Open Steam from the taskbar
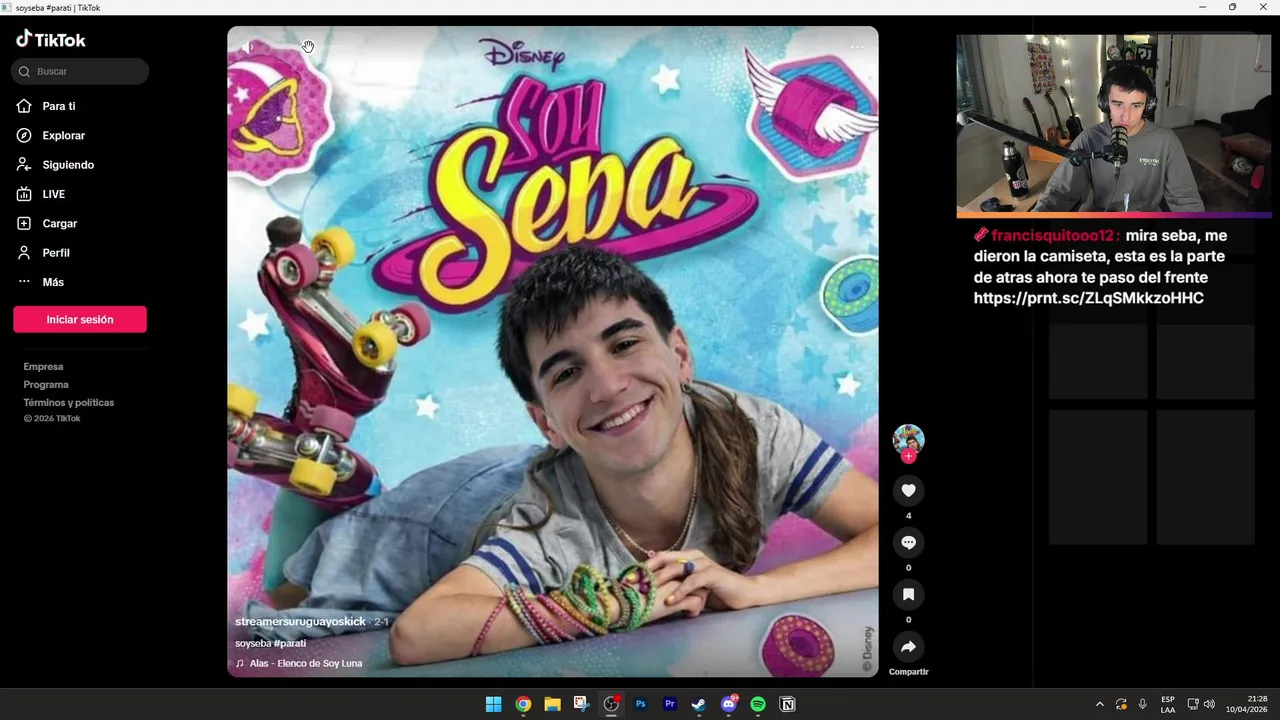The height and width of the screenshot is (720, 1280). click(699, 704)
